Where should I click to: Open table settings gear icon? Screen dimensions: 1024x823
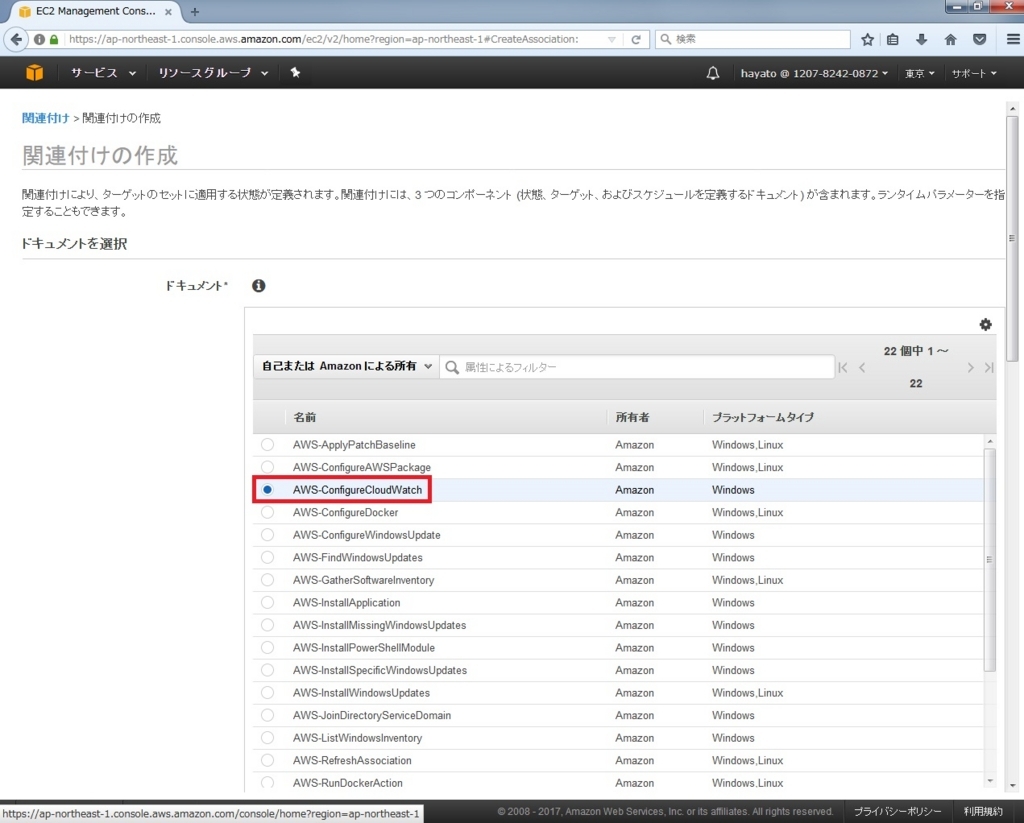(x=985, y=325)
